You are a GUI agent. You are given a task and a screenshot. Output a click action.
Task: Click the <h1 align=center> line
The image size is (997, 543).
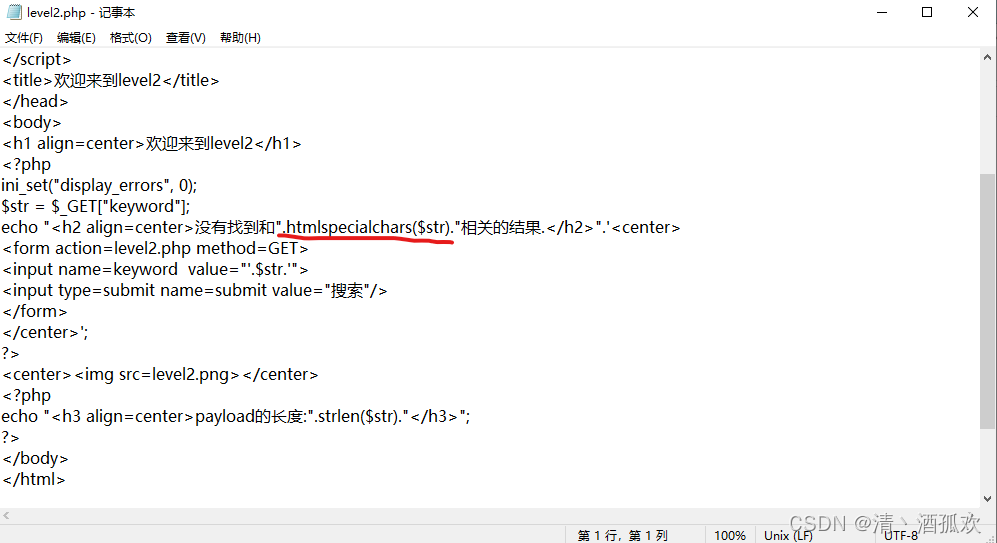pyautogui.click(x=151, y=143)
